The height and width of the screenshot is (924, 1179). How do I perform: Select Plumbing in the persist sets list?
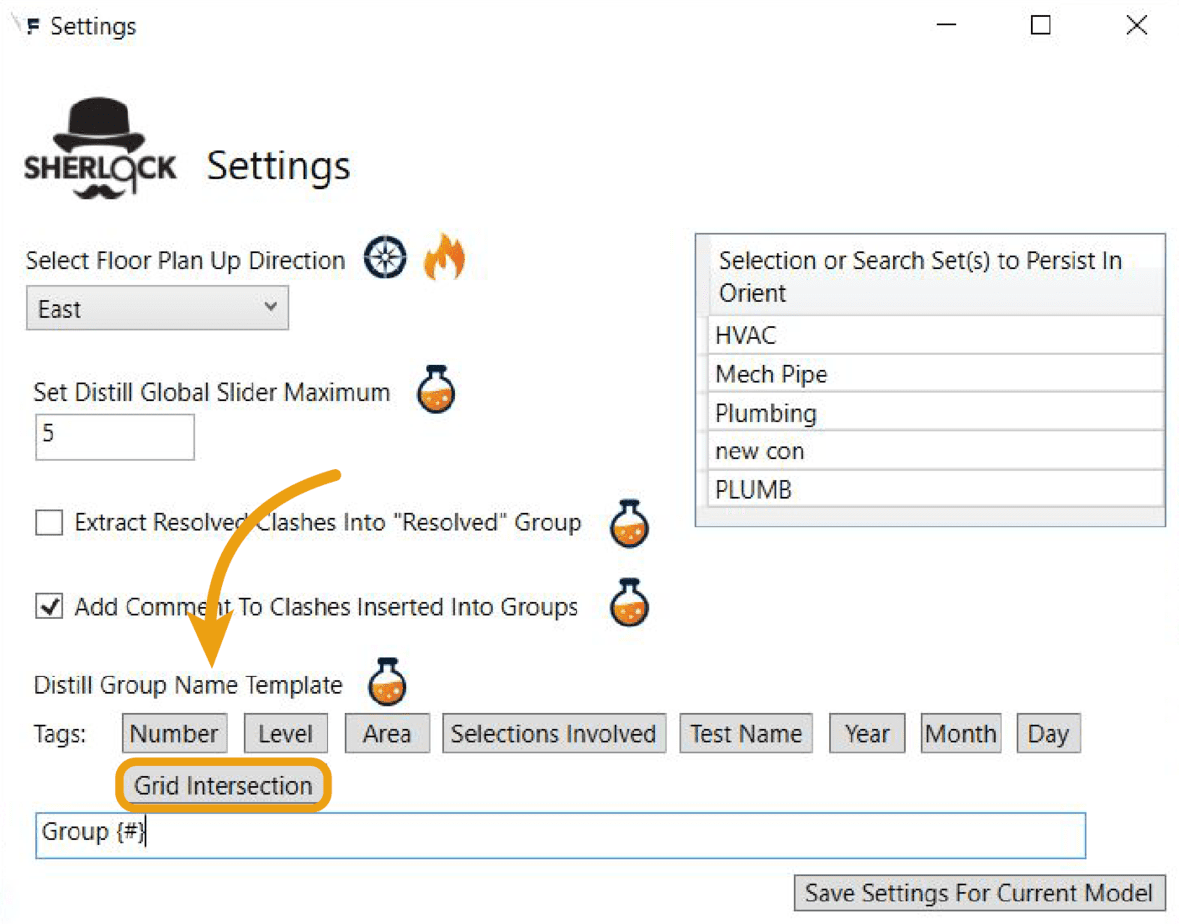point(935,413)
